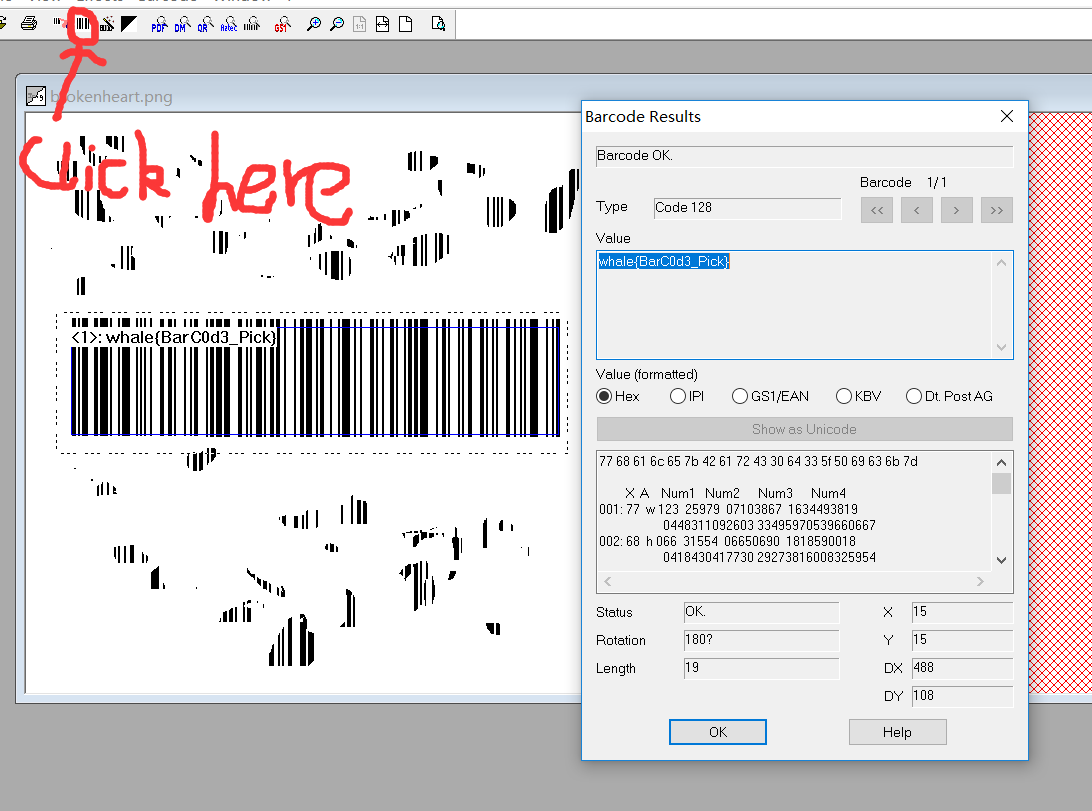Click the 'Barcode OK.' message text
The image size is (1092, 811).
point(634,155)
